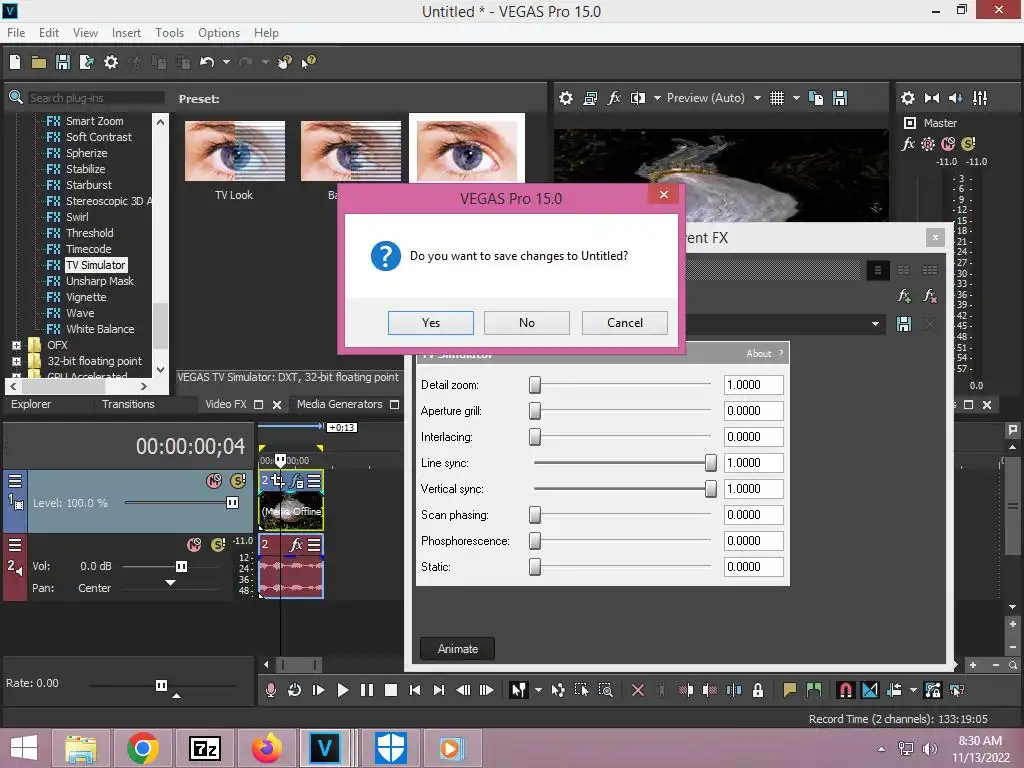
Task: Switch to the Media Generators tab
Action: tap(340, 404)
